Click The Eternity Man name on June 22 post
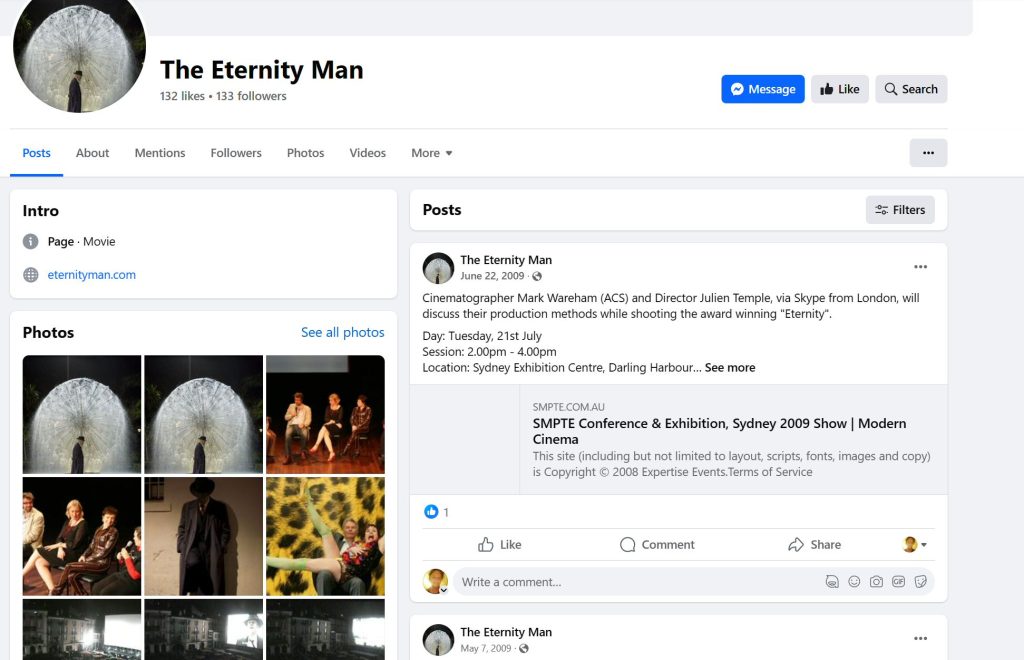1024x660 pixels. point(506,260)
